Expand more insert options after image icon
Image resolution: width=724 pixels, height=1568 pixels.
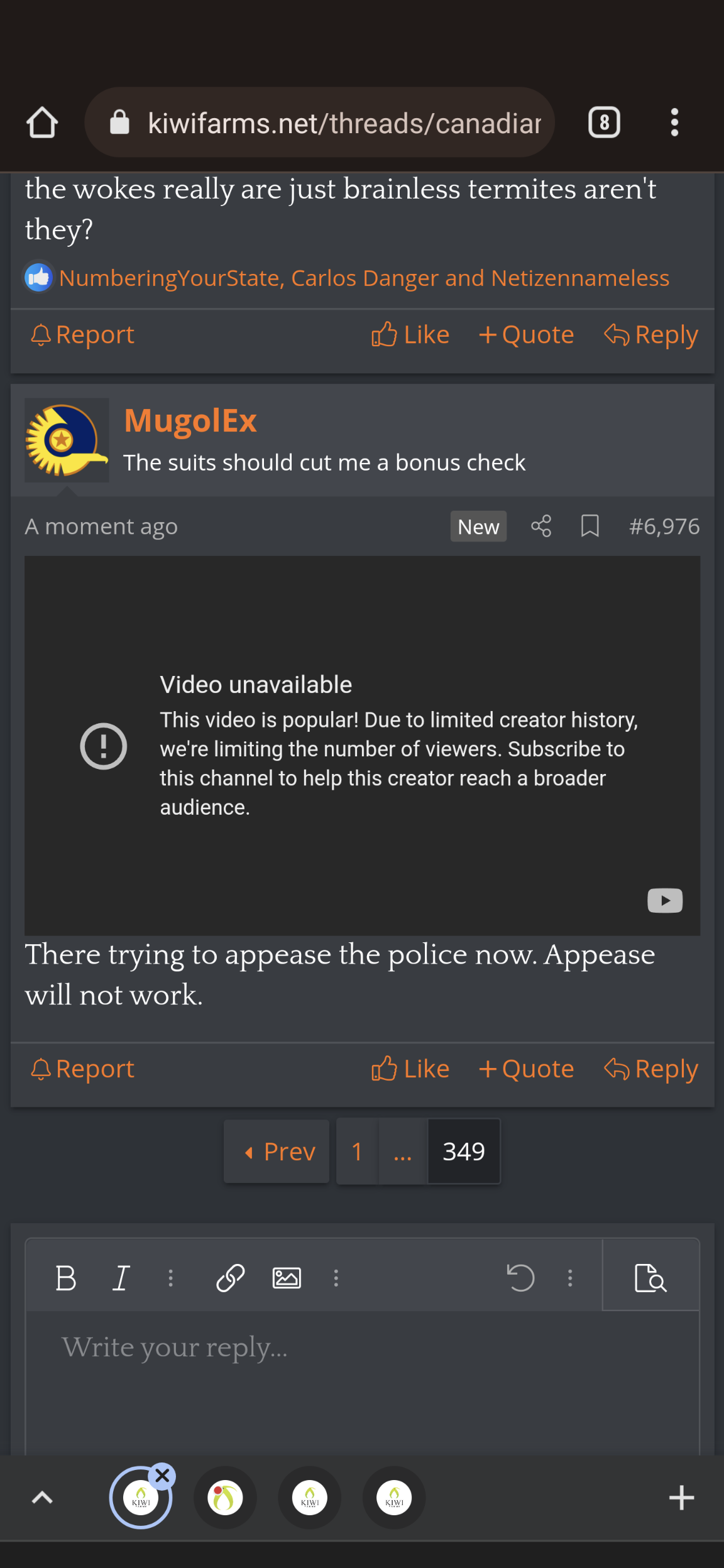point(336,1278)
